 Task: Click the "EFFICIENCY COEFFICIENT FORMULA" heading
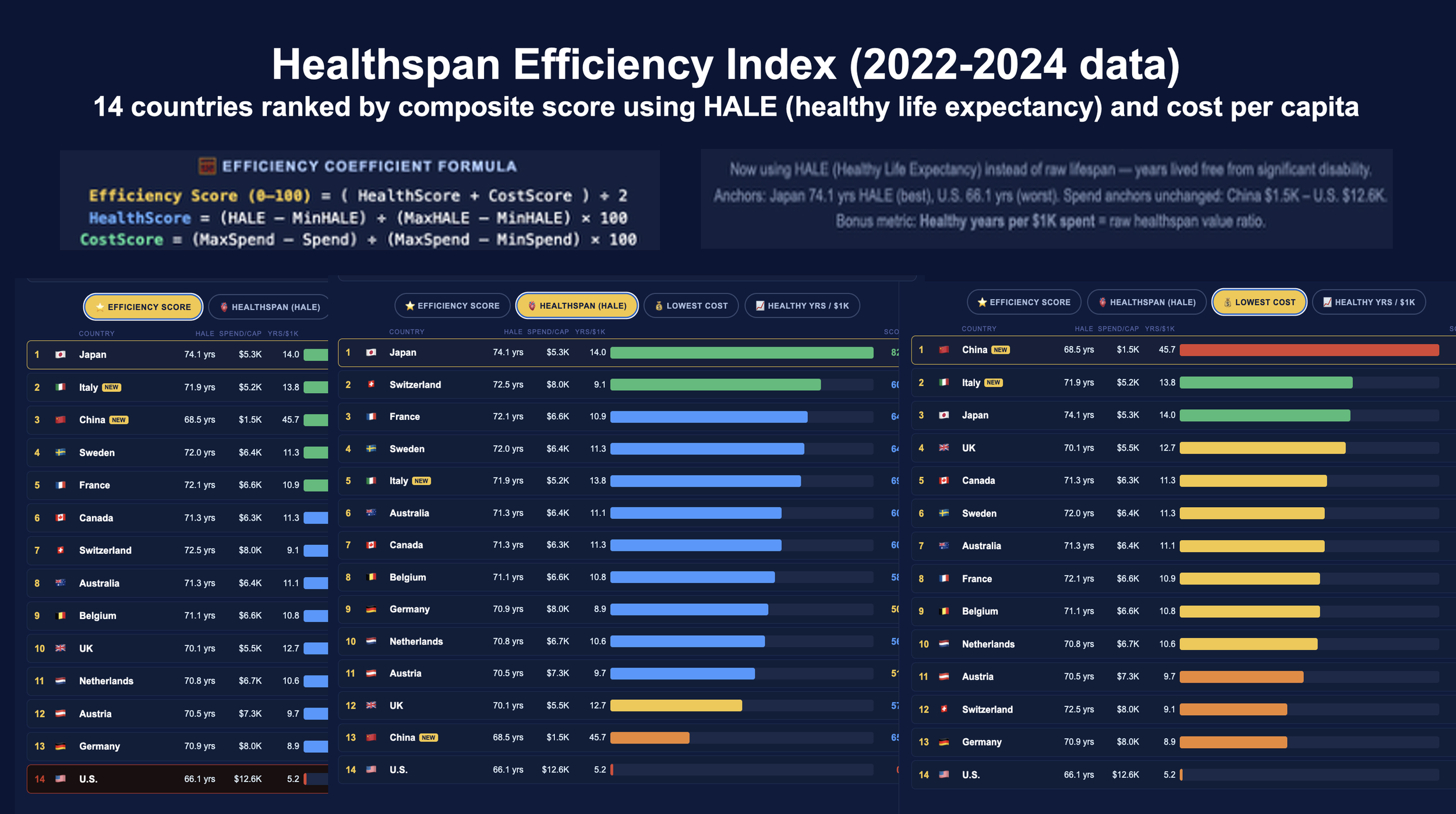[x=369, y=167]
